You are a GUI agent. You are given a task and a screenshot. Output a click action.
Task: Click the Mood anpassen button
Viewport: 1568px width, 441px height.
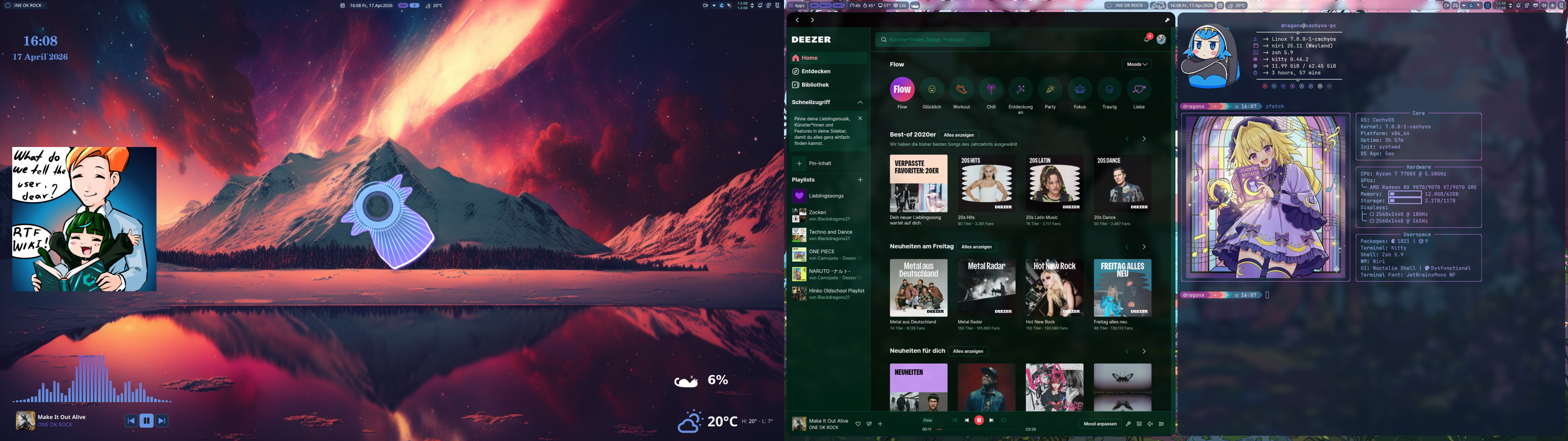click(x=1100, y=424)
